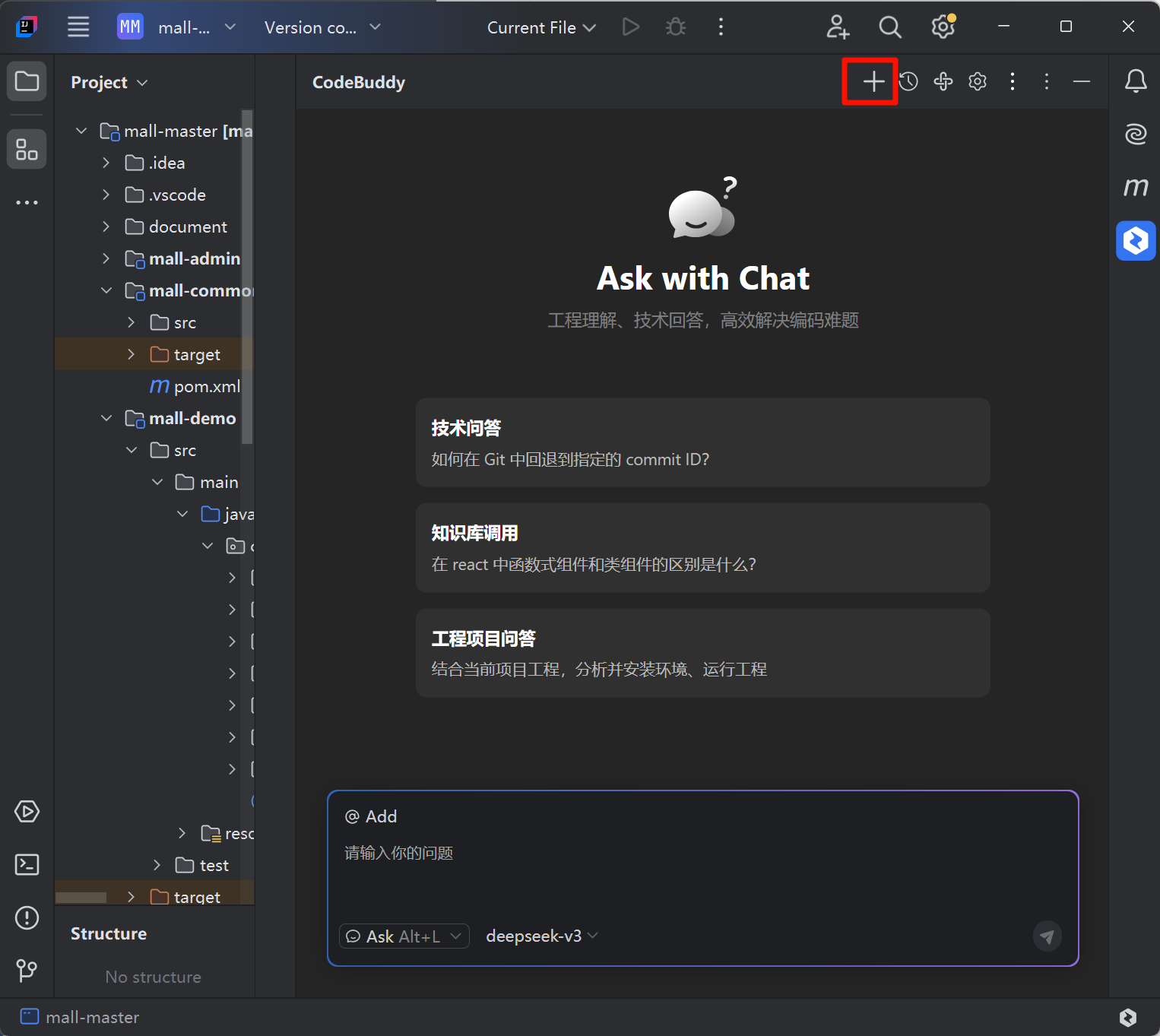
Task: Toggle the Structure tool window icon
Action: (27, 149)
